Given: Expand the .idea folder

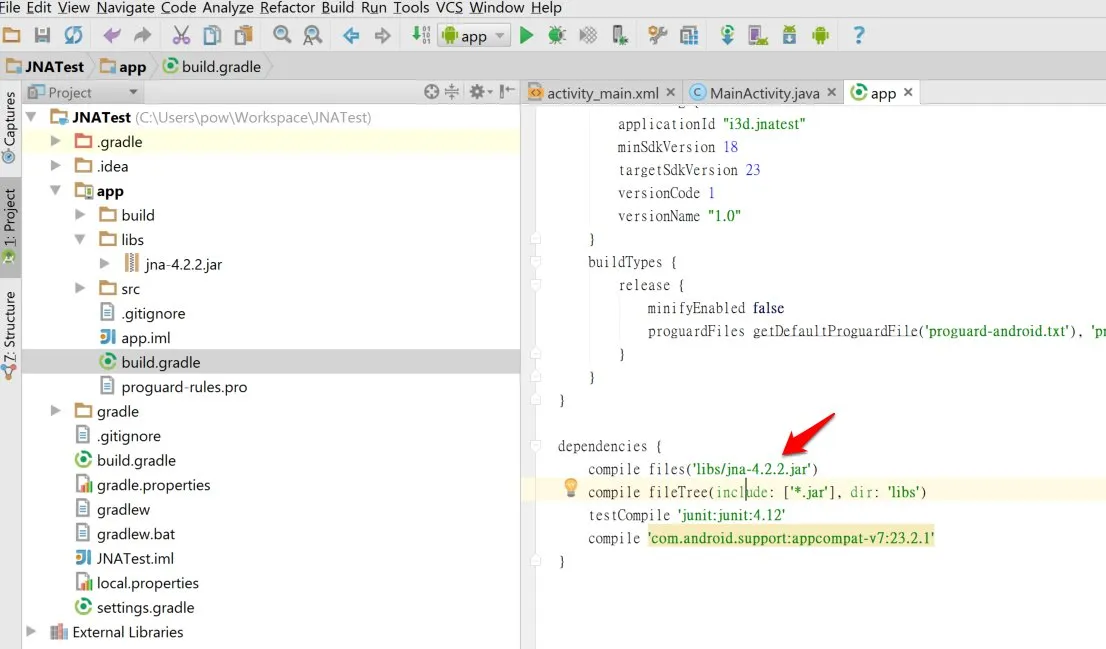Looking at the screenshot, I should coord(56,166).
